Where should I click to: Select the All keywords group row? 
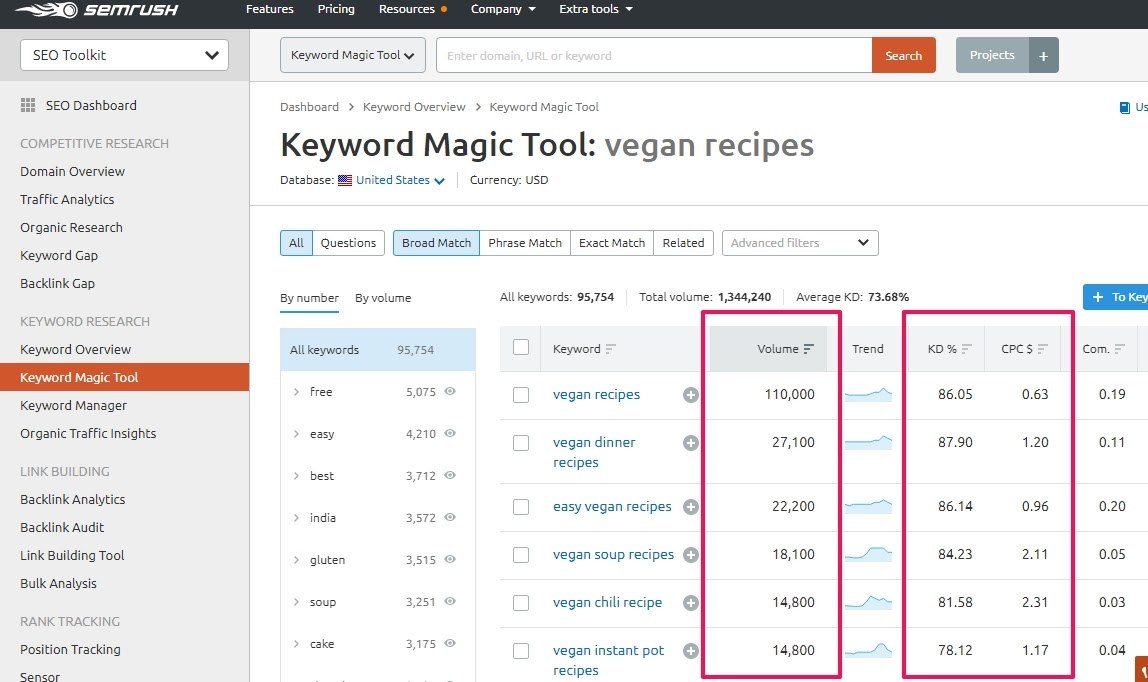[378, 350]
